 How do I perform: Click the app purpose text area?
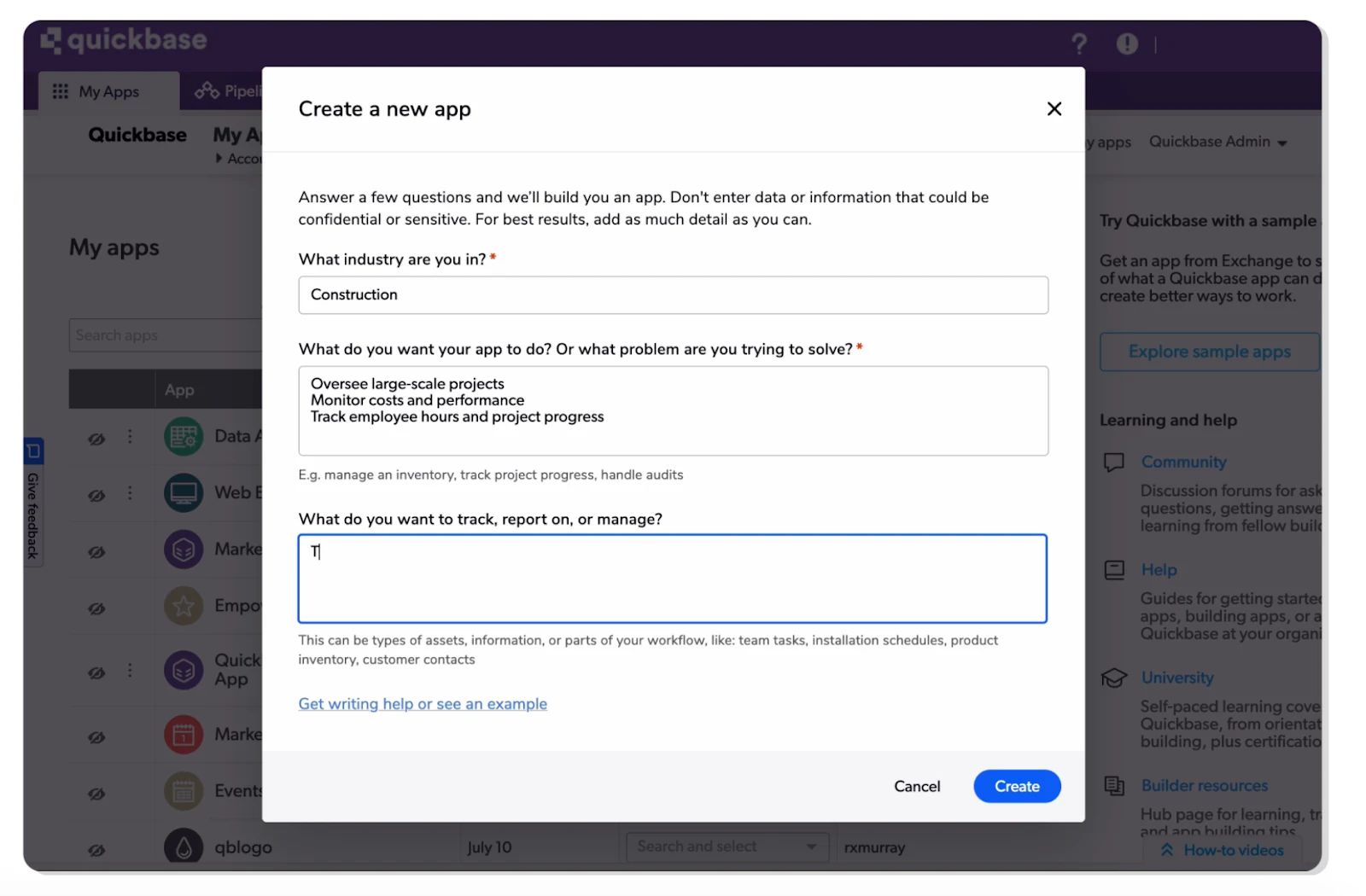673,410
